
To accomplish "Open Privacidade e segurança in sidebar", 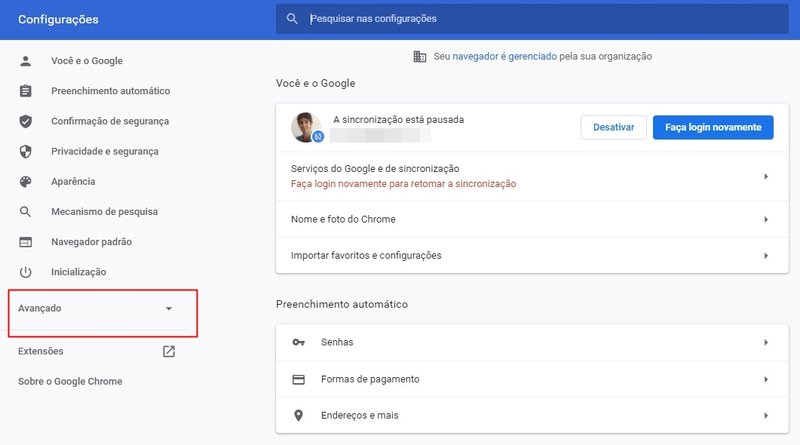I will (105, 151).
